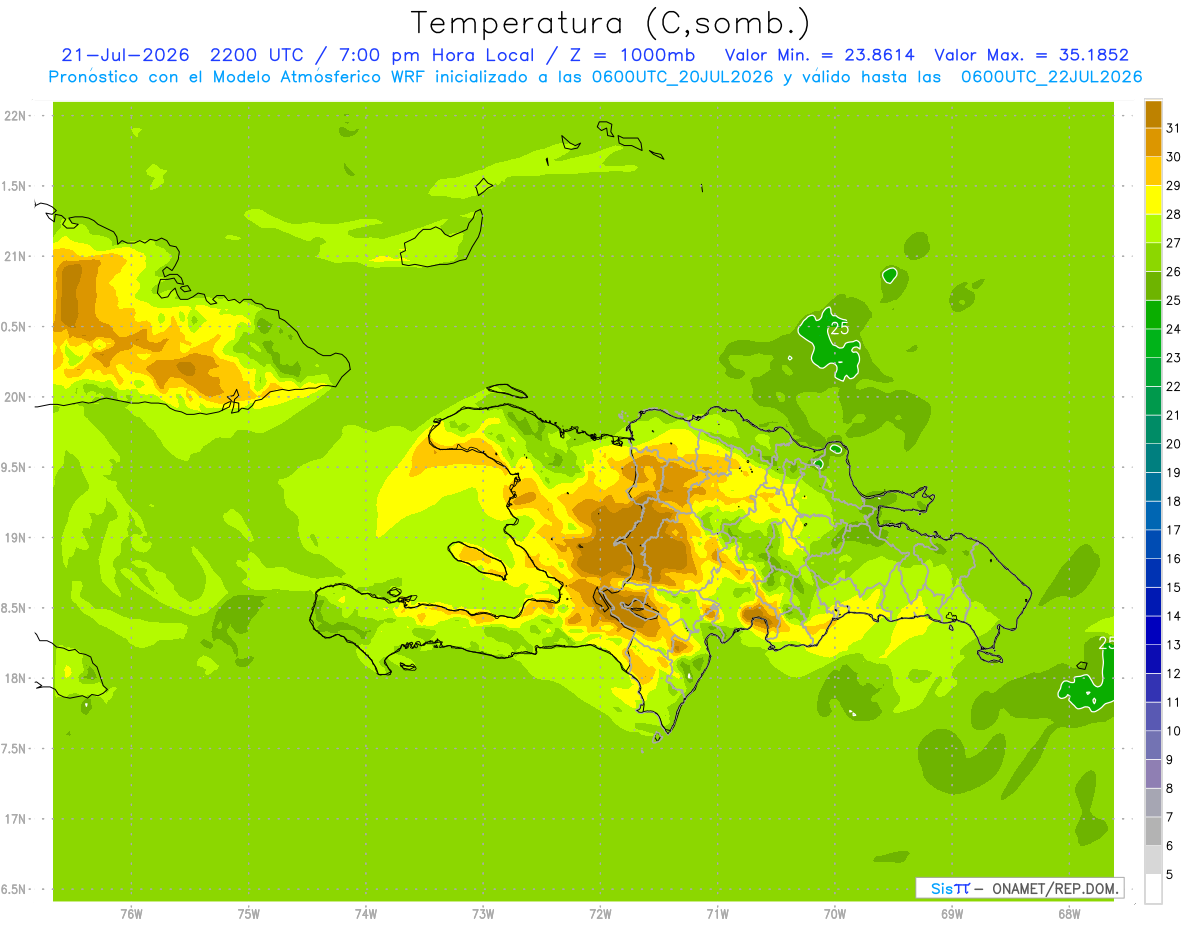This screenshot has width=1200, height=927.
Task: Select the valid-until time "0600UTC_22JUL2026"
Action: [1052, 77]
